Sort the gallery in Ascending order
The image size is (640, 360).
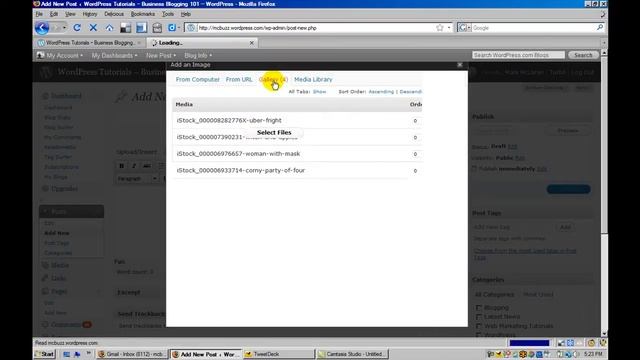[381, 92]
